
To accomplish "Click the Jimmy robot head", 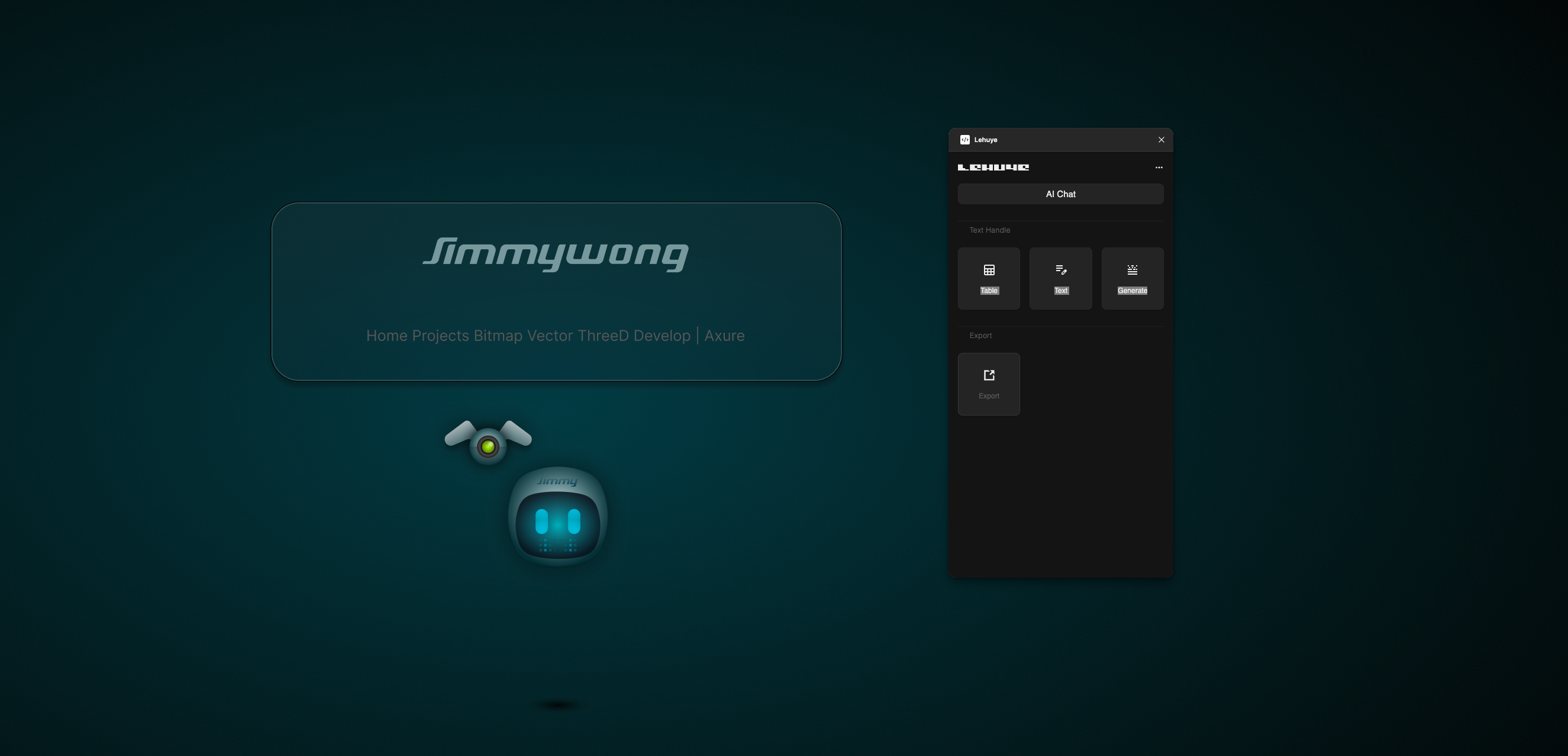I will click(x=557, y=517).
